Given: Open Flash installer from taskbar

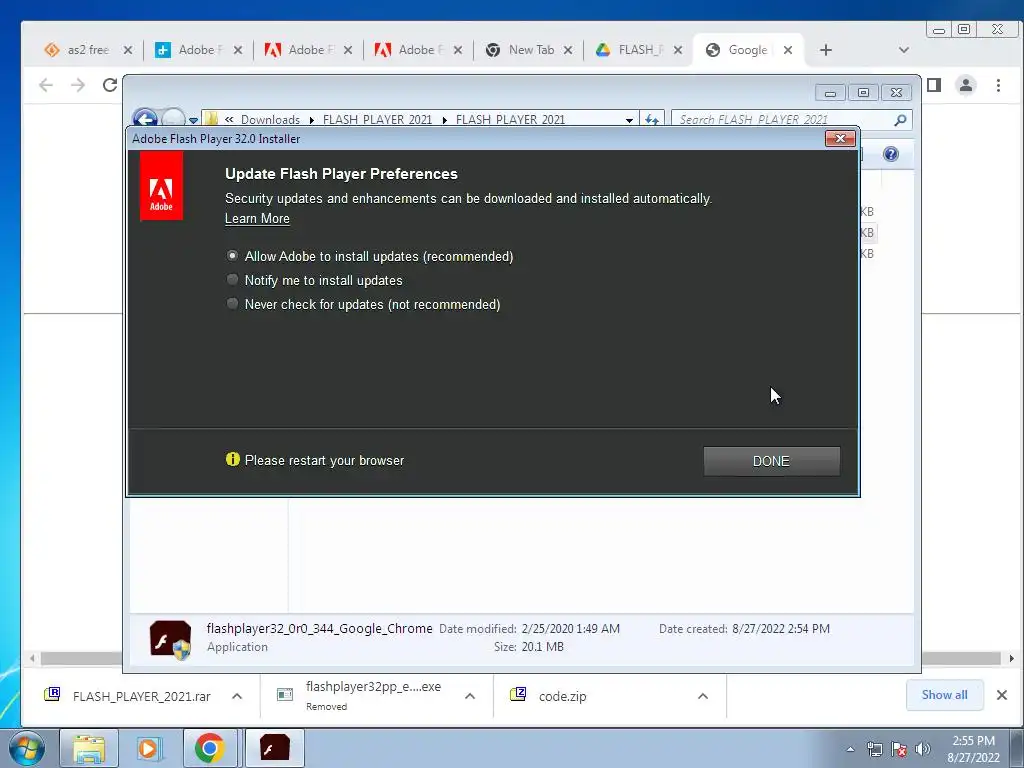Looking at the screenshot, I should tap(274, 748).
